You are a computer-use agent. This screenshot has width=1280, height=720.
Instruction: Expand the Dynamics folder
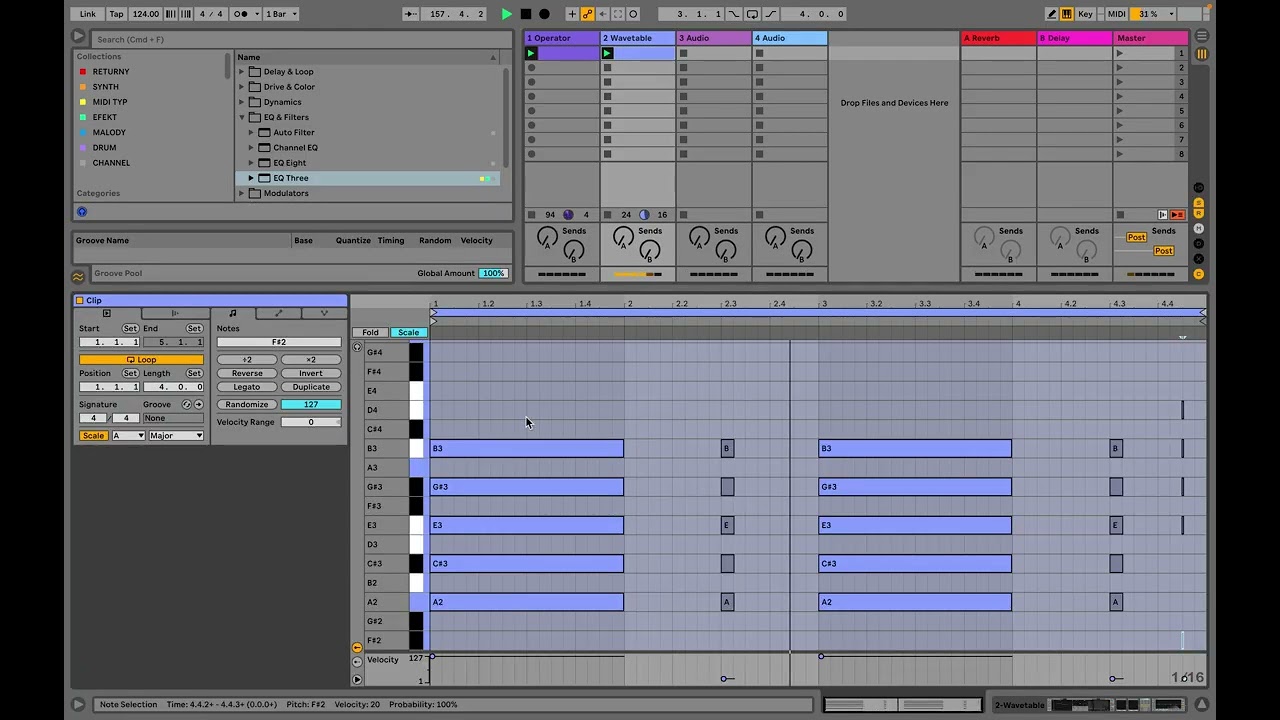tap(242, 102)
